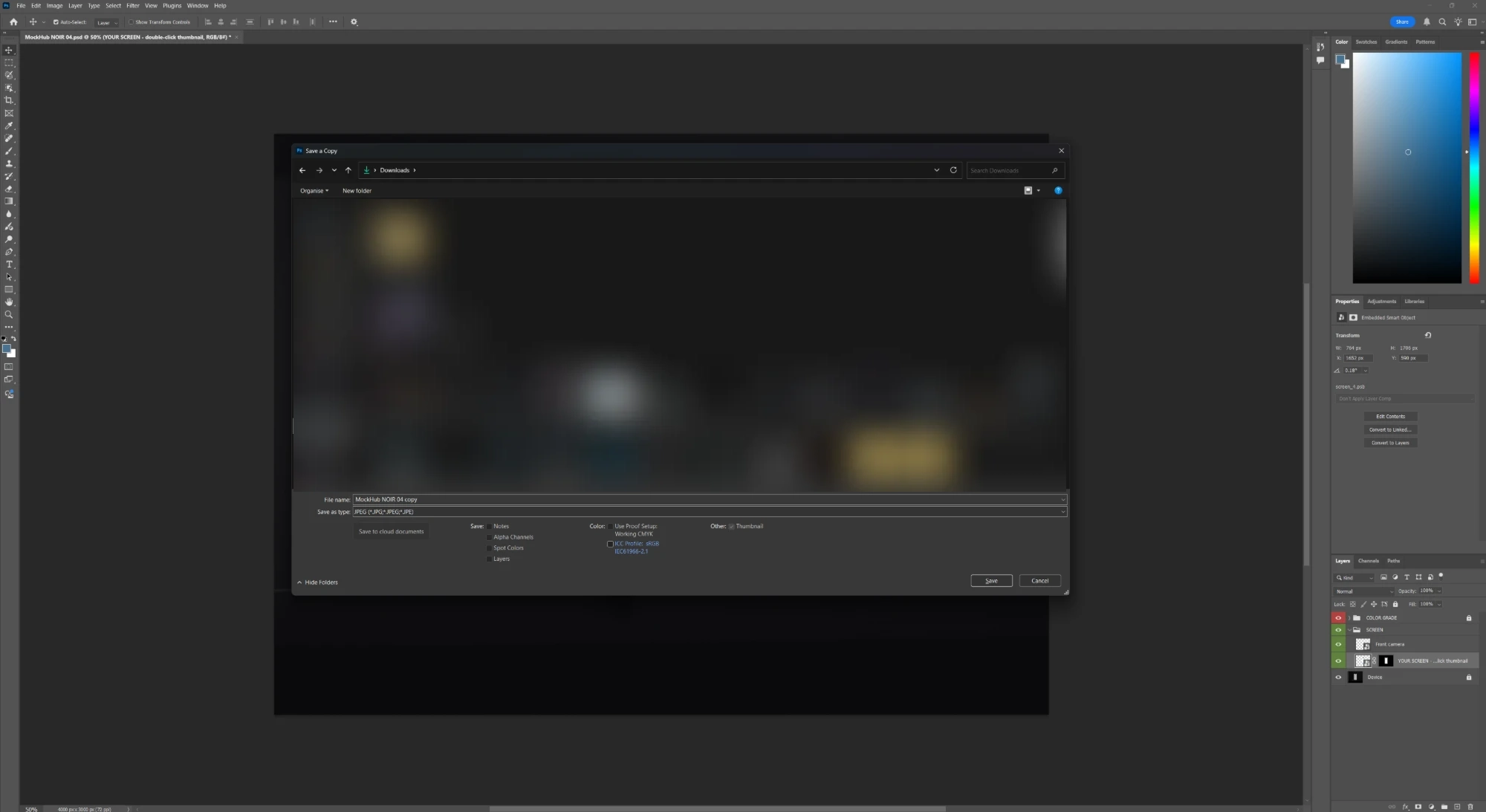Screen dimensions: 1486x812
Task: Go up one folder level in Save dialog
Action: tap(348, 170)
